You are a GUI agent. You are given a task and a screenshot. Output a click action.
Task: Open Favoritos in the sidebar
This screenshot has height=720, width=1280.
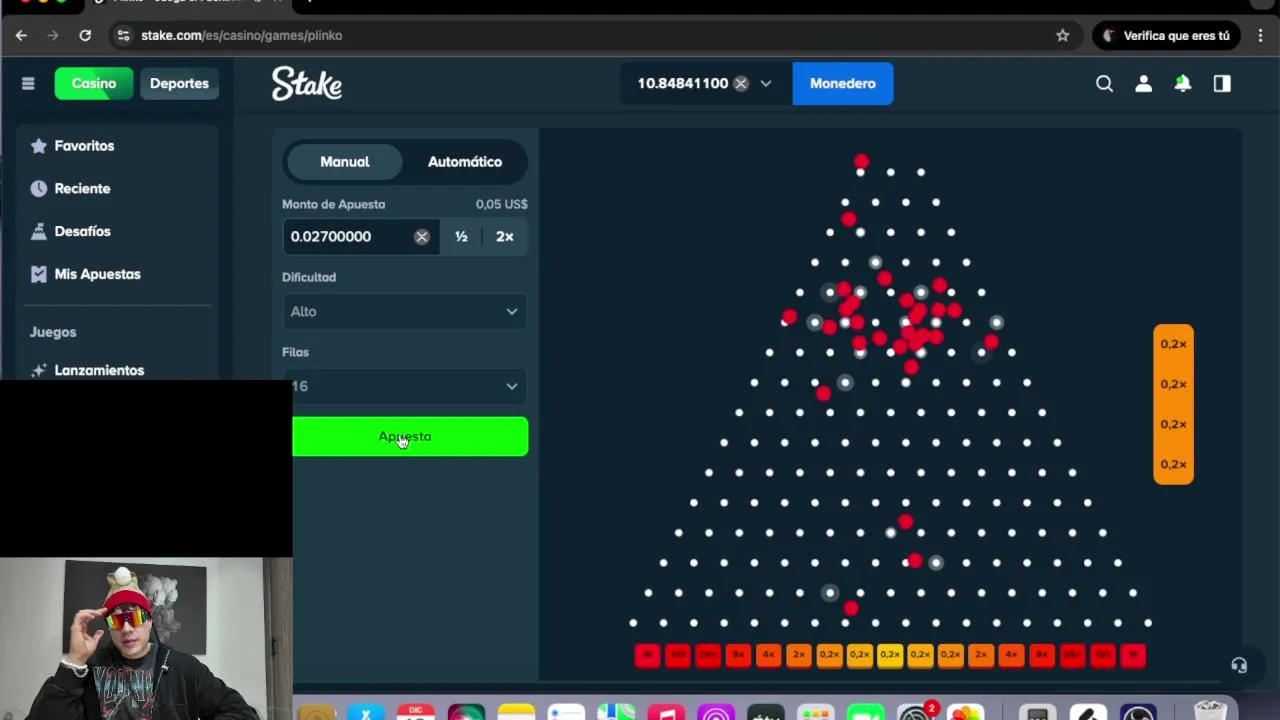(84, 146)
